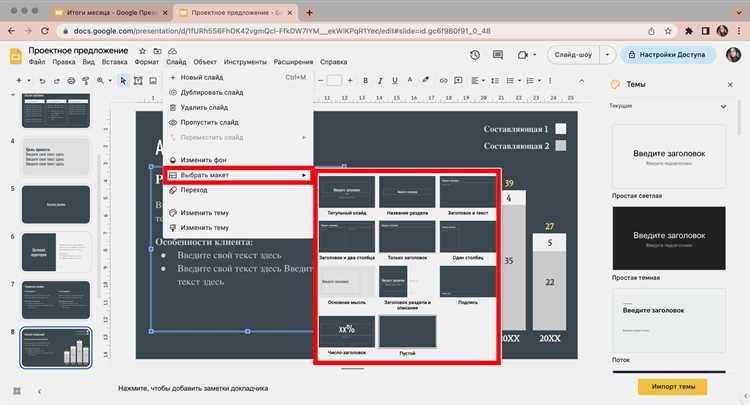The width and height of the screenshot is (750, 405).
Task: Open the Слайд-шоу dropdown arrow
Action: click(x=607, y=55)
